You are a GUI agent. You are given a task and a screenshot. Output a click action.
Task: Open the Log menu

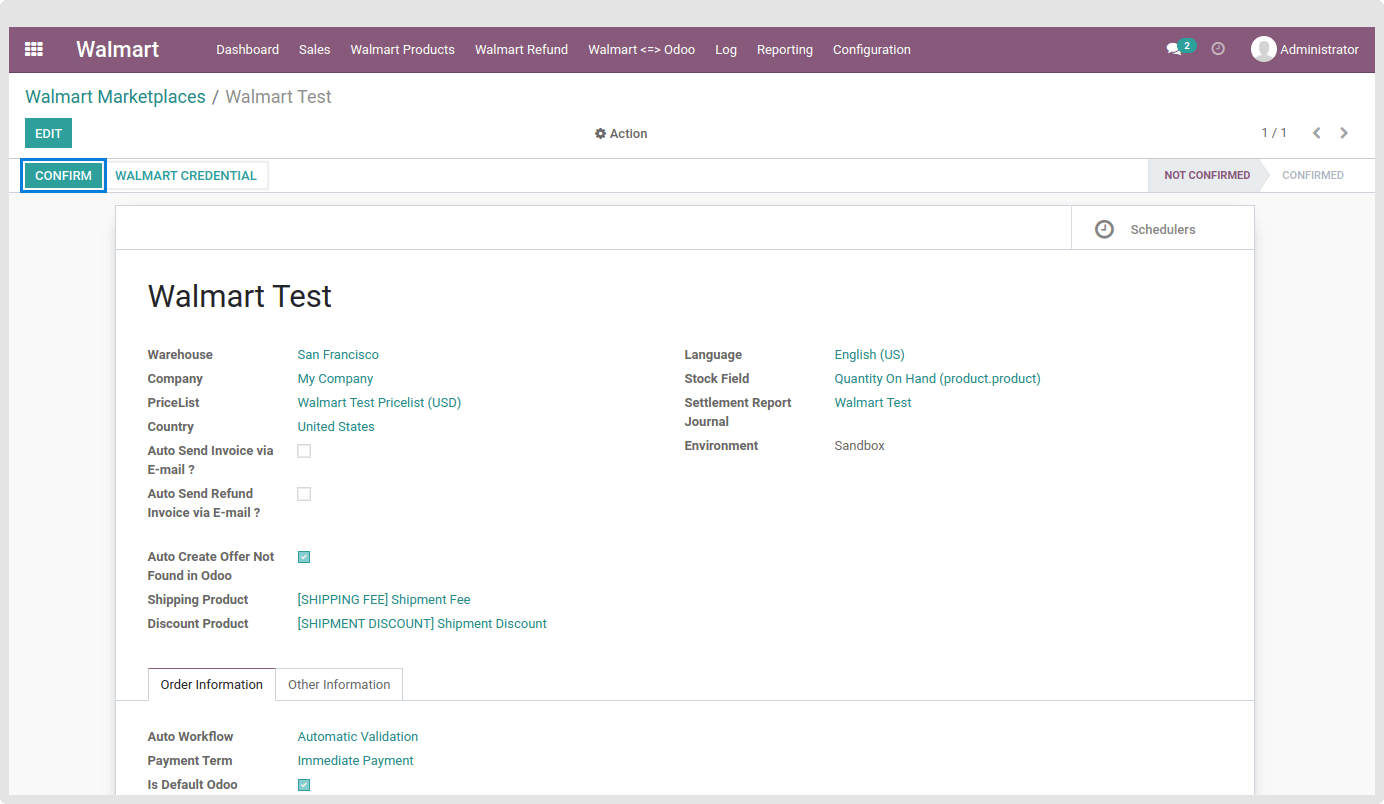pos(726,49)
